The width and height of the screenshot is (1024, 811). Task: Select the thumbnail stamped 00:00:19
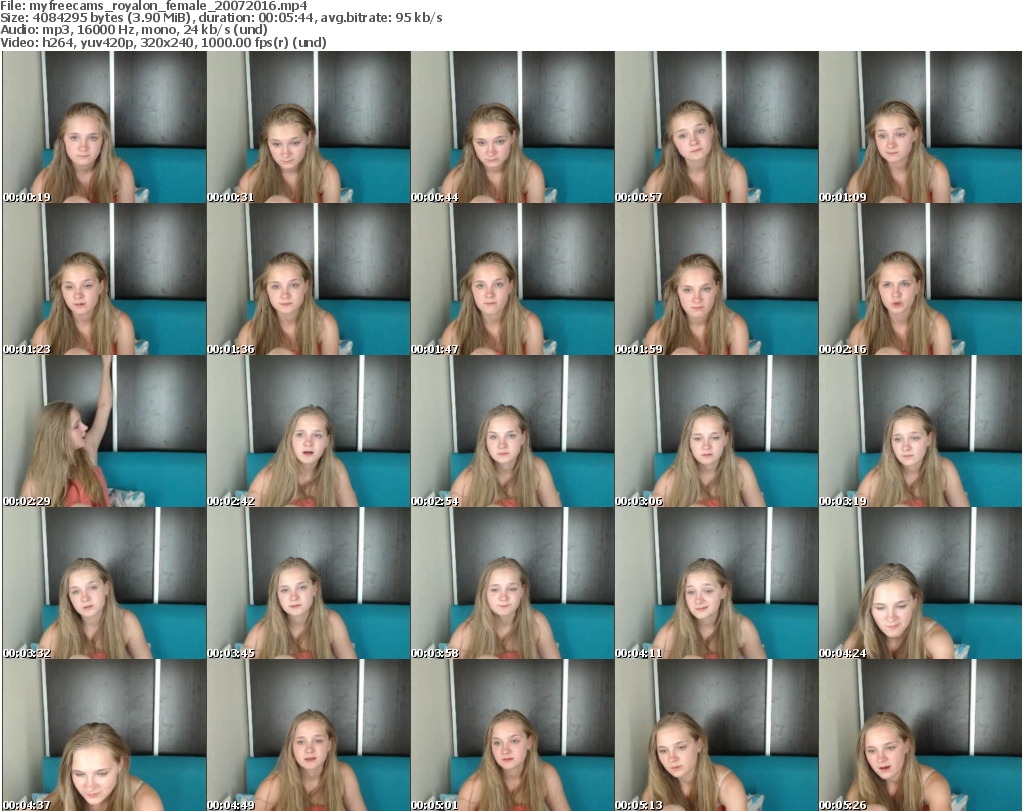[x=104, y=127]
